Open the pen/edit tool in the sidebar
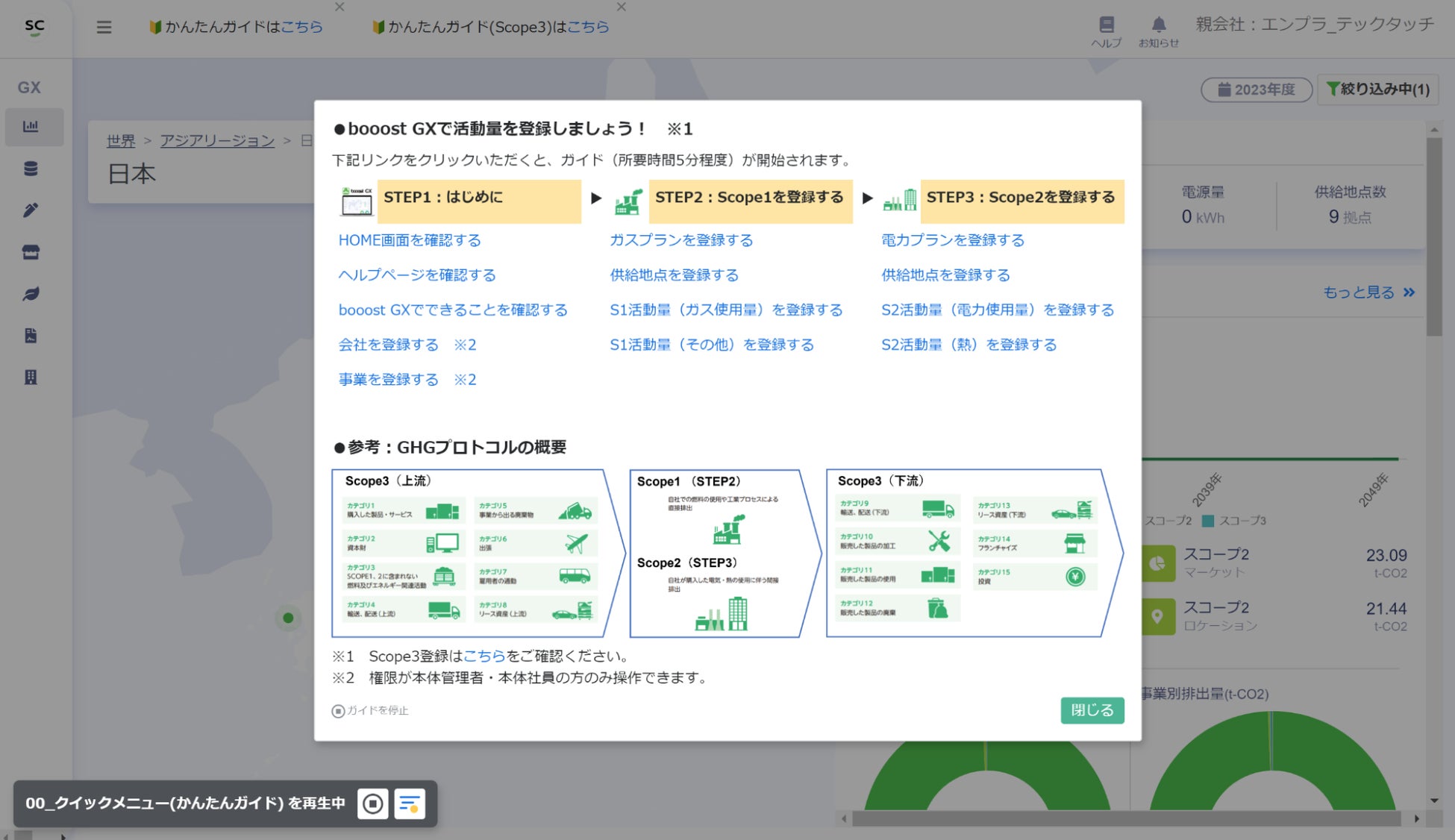 point(30,210)
